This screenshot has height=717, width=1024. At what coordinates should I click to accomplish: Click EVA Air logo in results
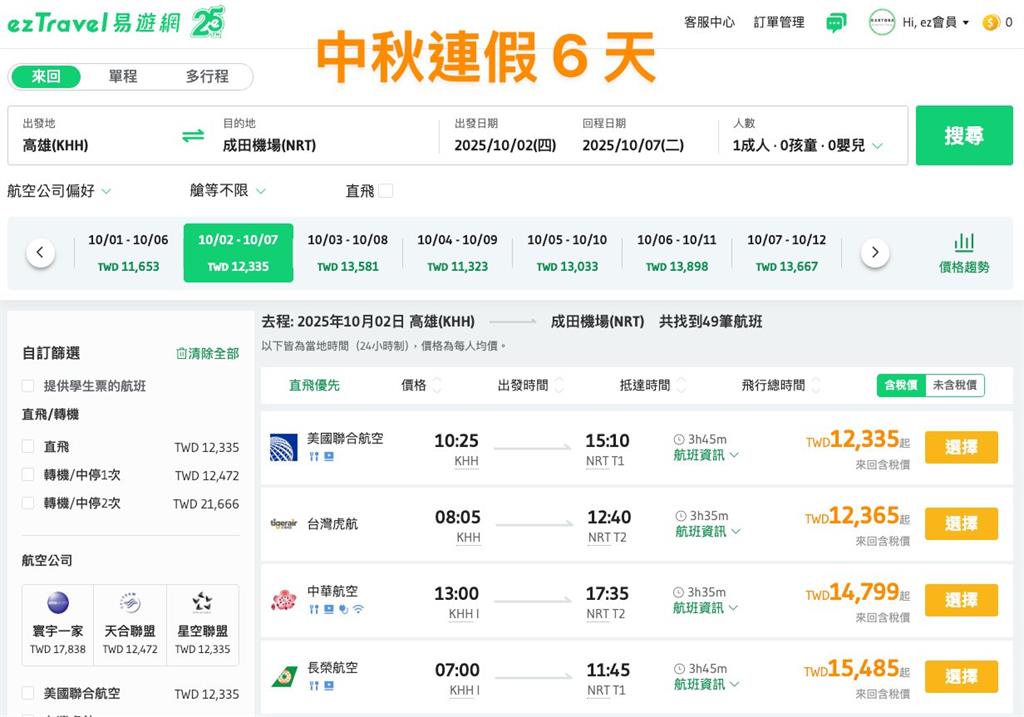(283, 677)
